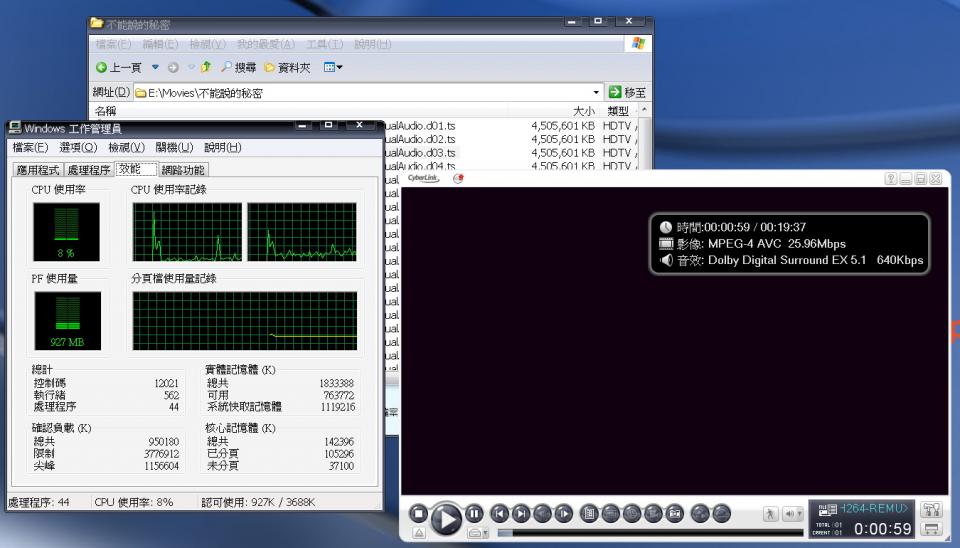Click the Up folder icon in Explorer

(x=206, y=67)
